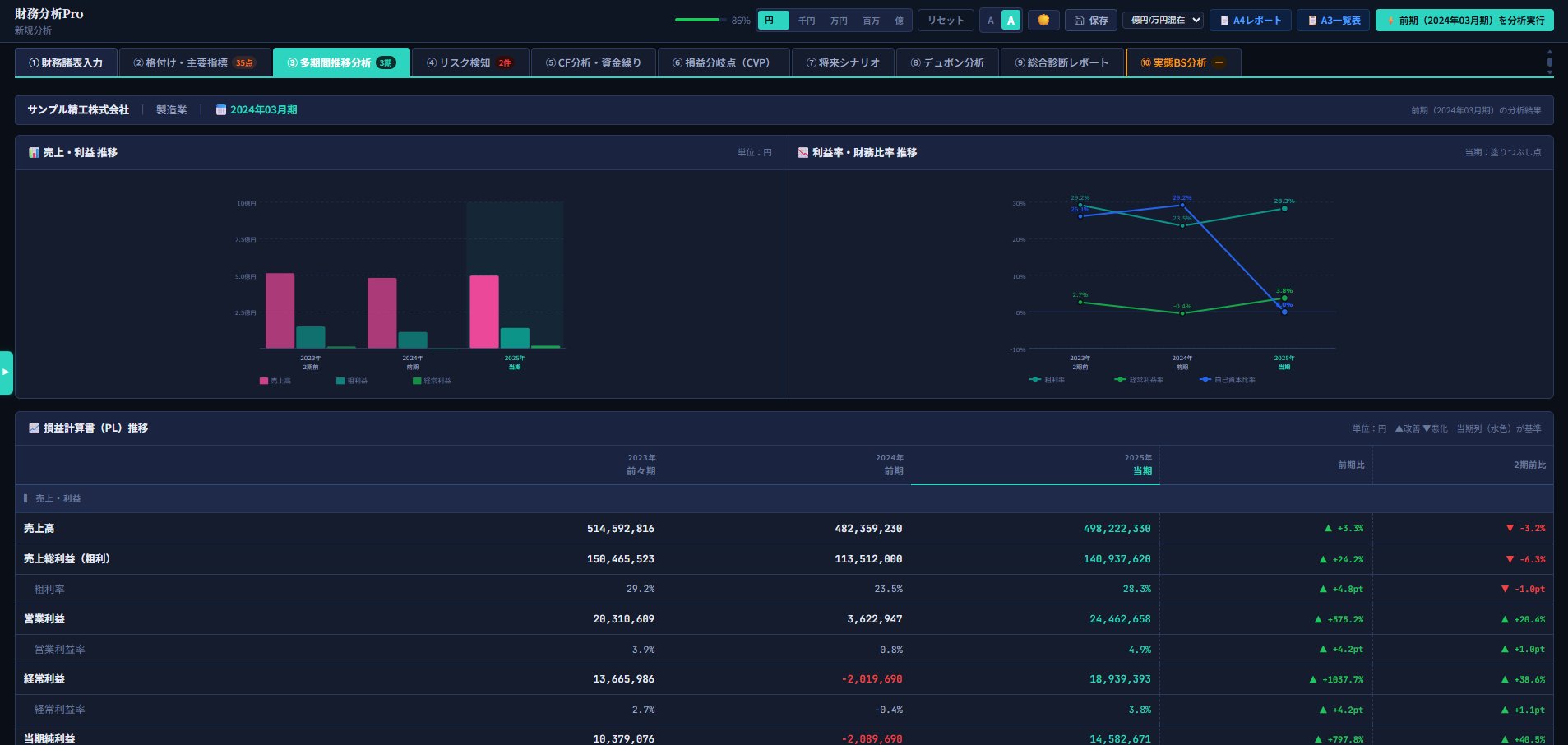The width and height of the screenshot is (1568, 745).
Task: Set unit to 百万
Action: coord(871,21)
